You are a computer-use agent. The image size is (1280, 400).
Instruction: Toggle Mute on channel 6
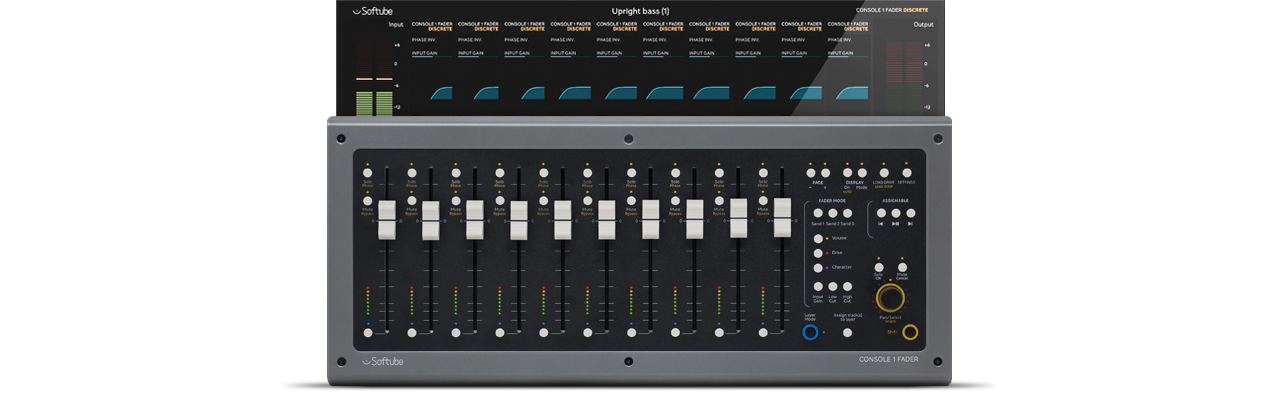tap(587, 201)
